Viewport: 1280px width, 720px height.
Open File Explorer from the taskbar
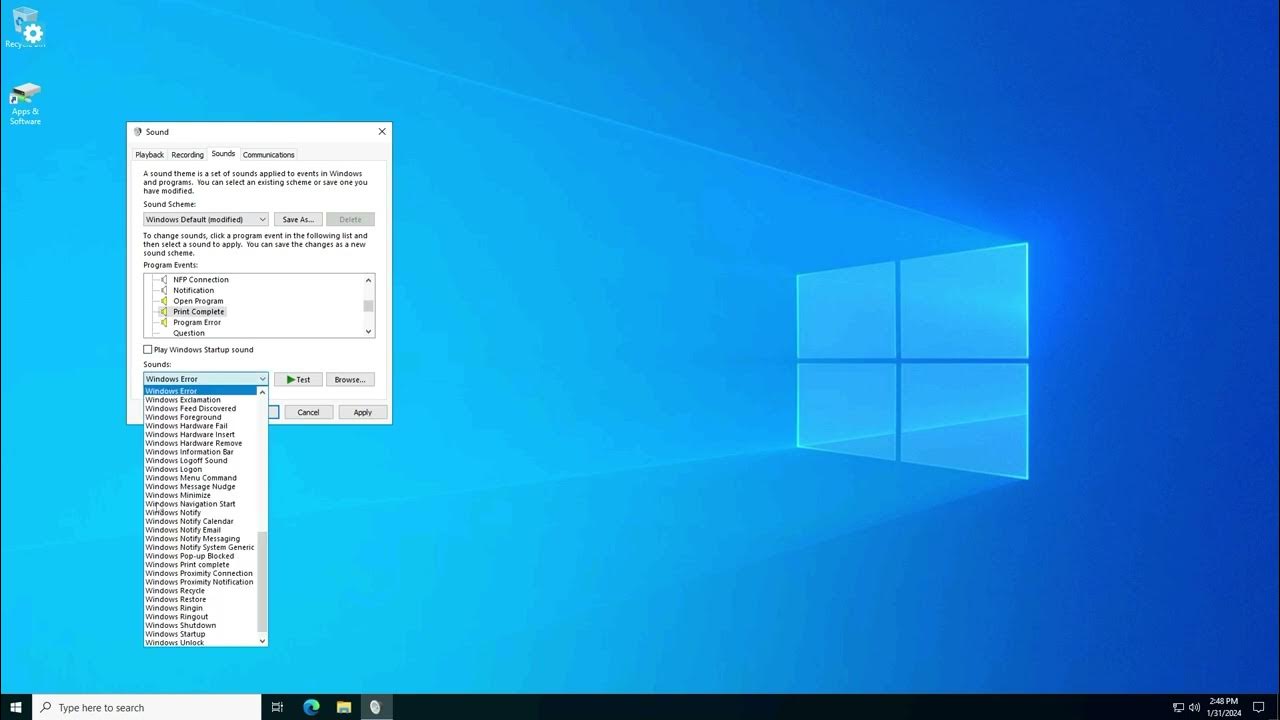pos(343,707)
